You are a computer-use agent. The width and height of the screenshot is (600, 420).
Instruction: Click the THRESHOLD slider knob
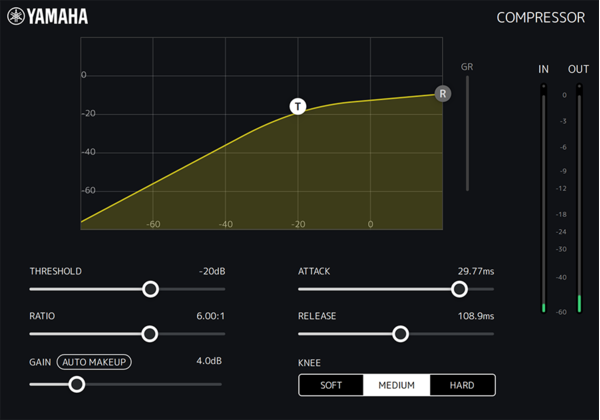(x=150, y=289)
